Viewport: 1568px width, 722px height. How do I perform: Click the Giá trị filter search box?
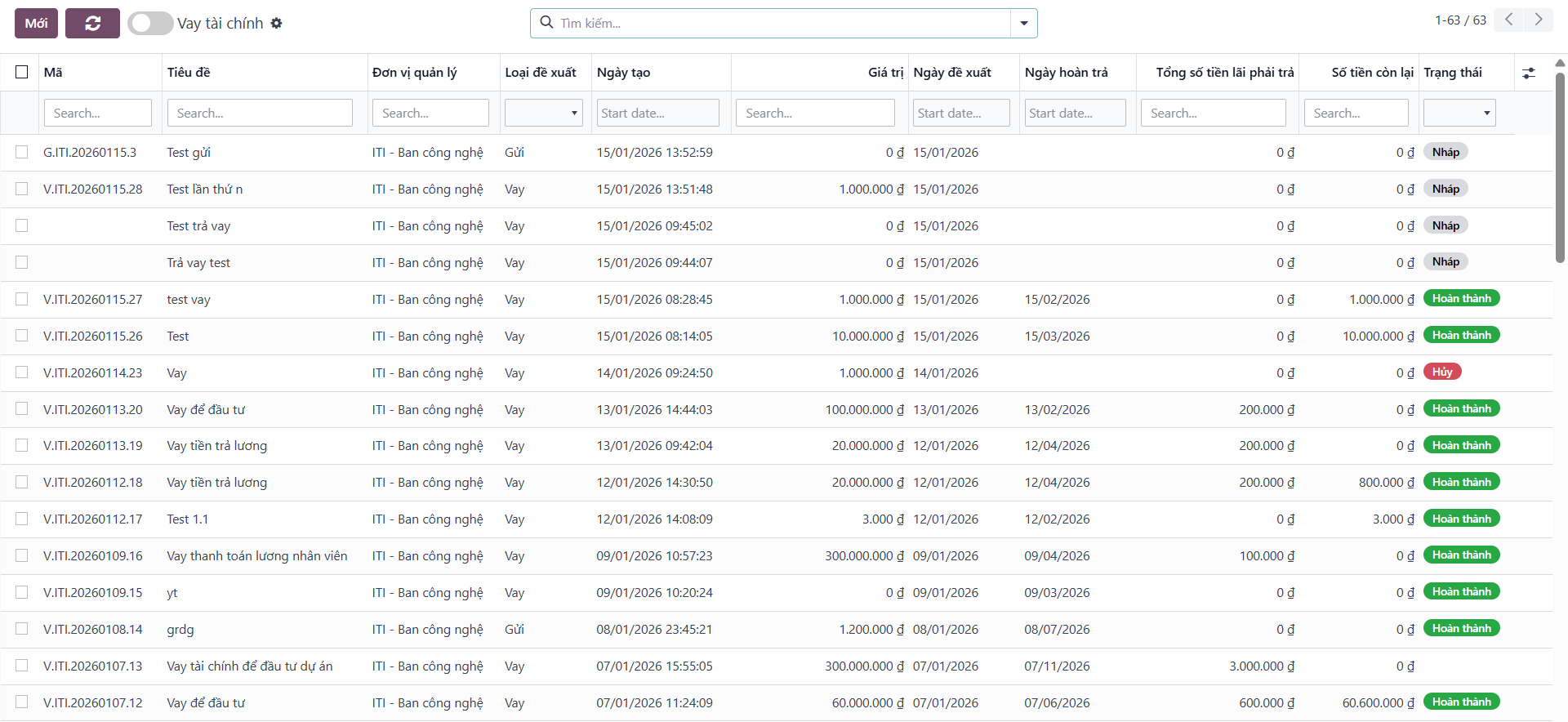(x=815, y=113)
